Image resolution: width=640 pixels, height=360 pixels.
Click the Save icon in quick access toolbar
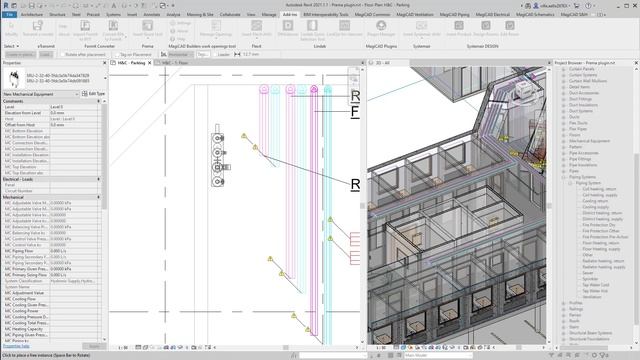click(31, 6)
